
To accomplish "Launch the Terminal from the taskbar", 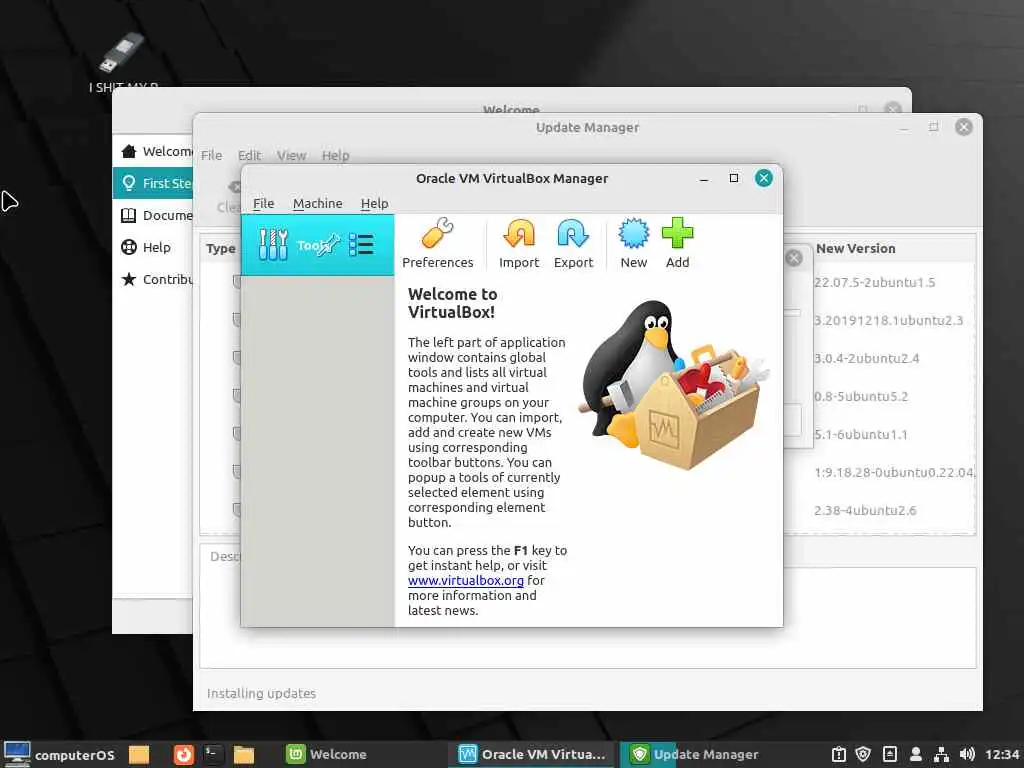I will [214, 754].
